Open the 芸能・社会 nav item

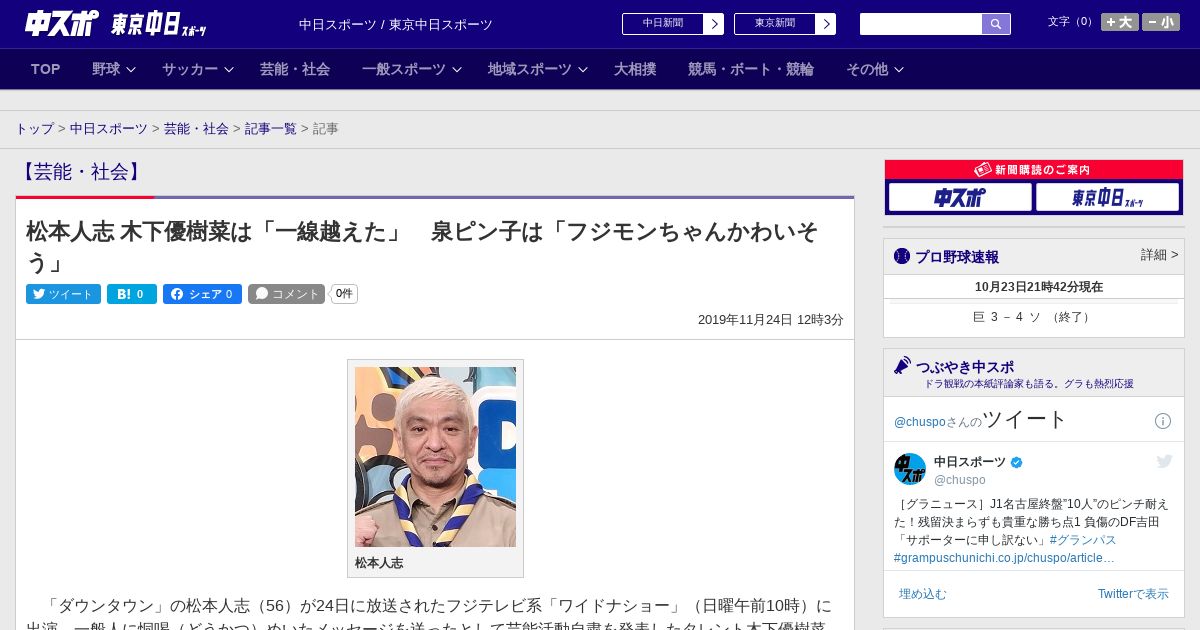coord(295,69)
